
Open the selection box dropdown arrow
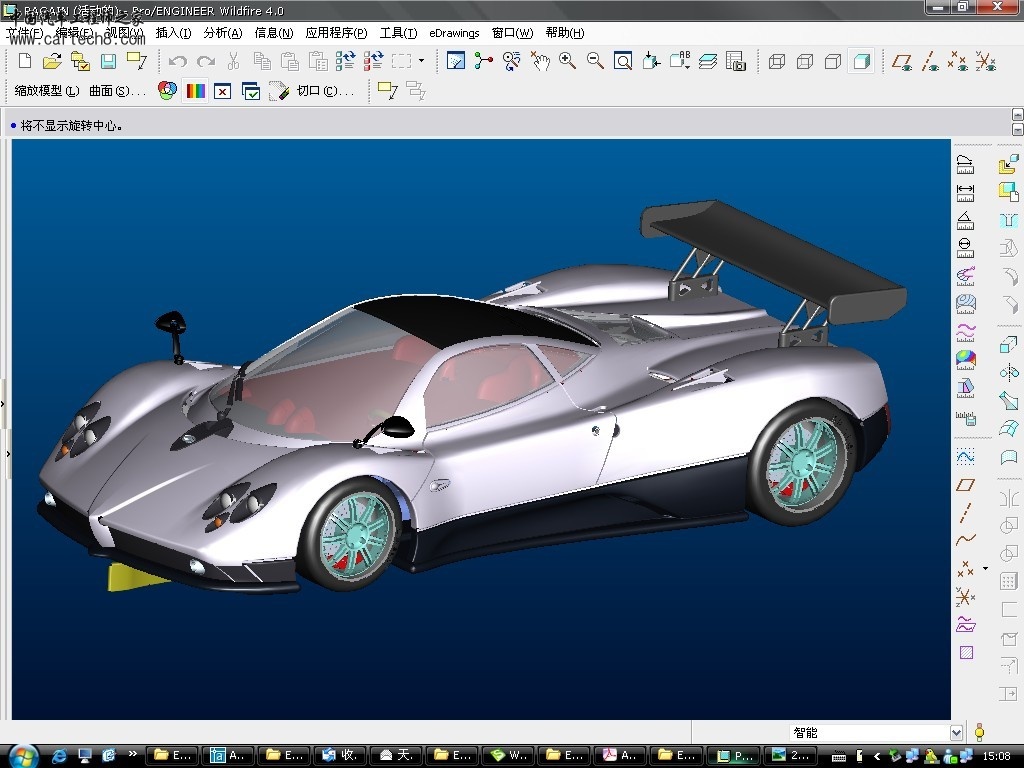pos(421,61)
